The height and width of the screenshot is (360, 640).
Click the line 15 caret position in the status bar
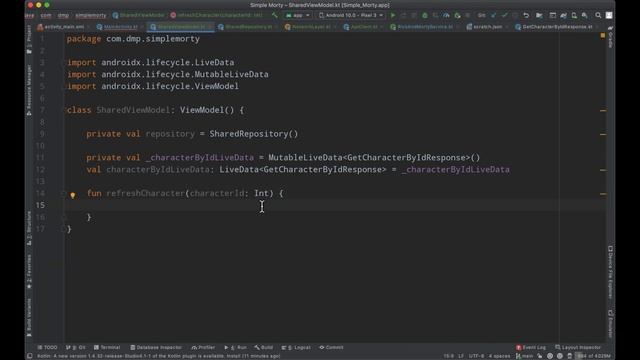pos(449,356)
